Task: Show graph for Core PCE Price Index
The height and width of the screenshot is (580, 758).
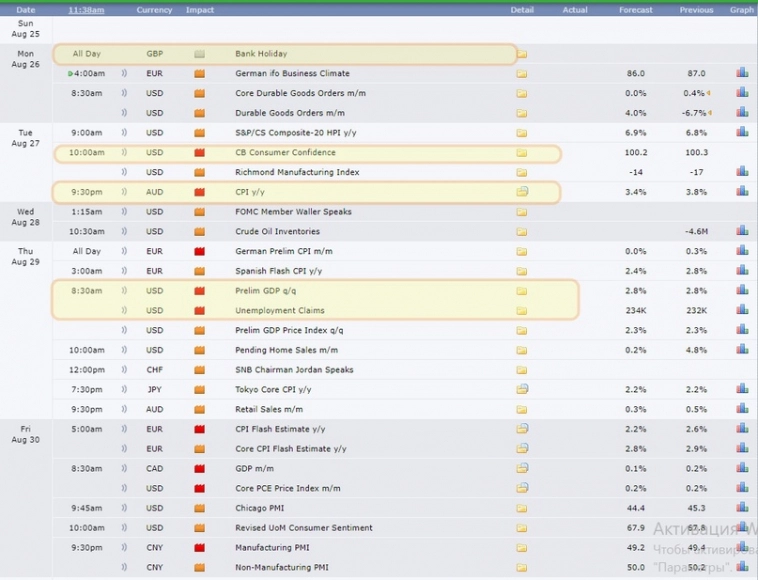Action: tap(743, 487)
